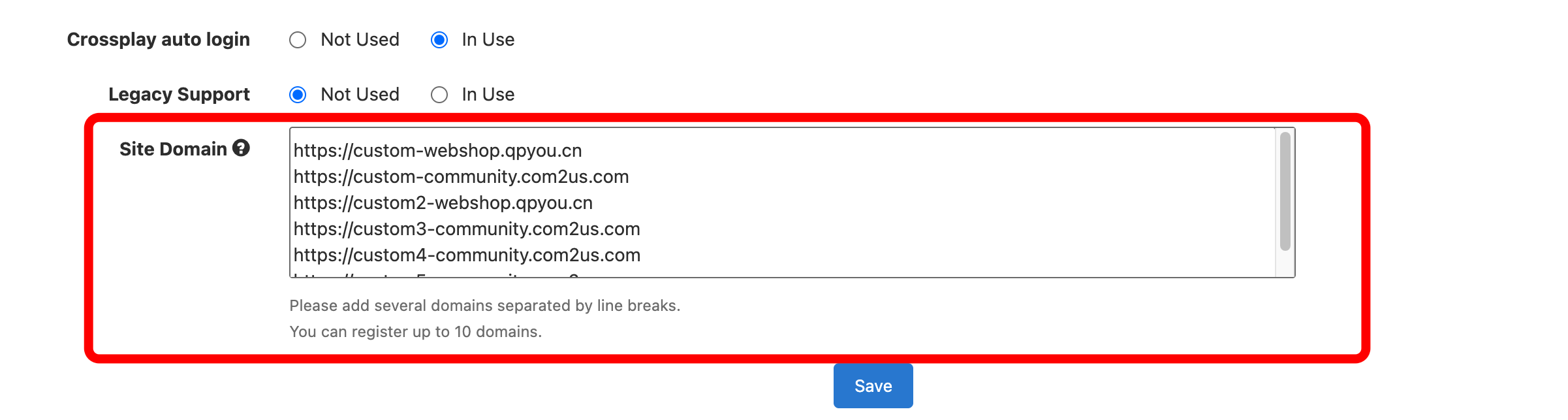Viewport: 1568px width, 420px height.
Task: Set Crossplay auto login to Not Used
Action: (298, 40)
